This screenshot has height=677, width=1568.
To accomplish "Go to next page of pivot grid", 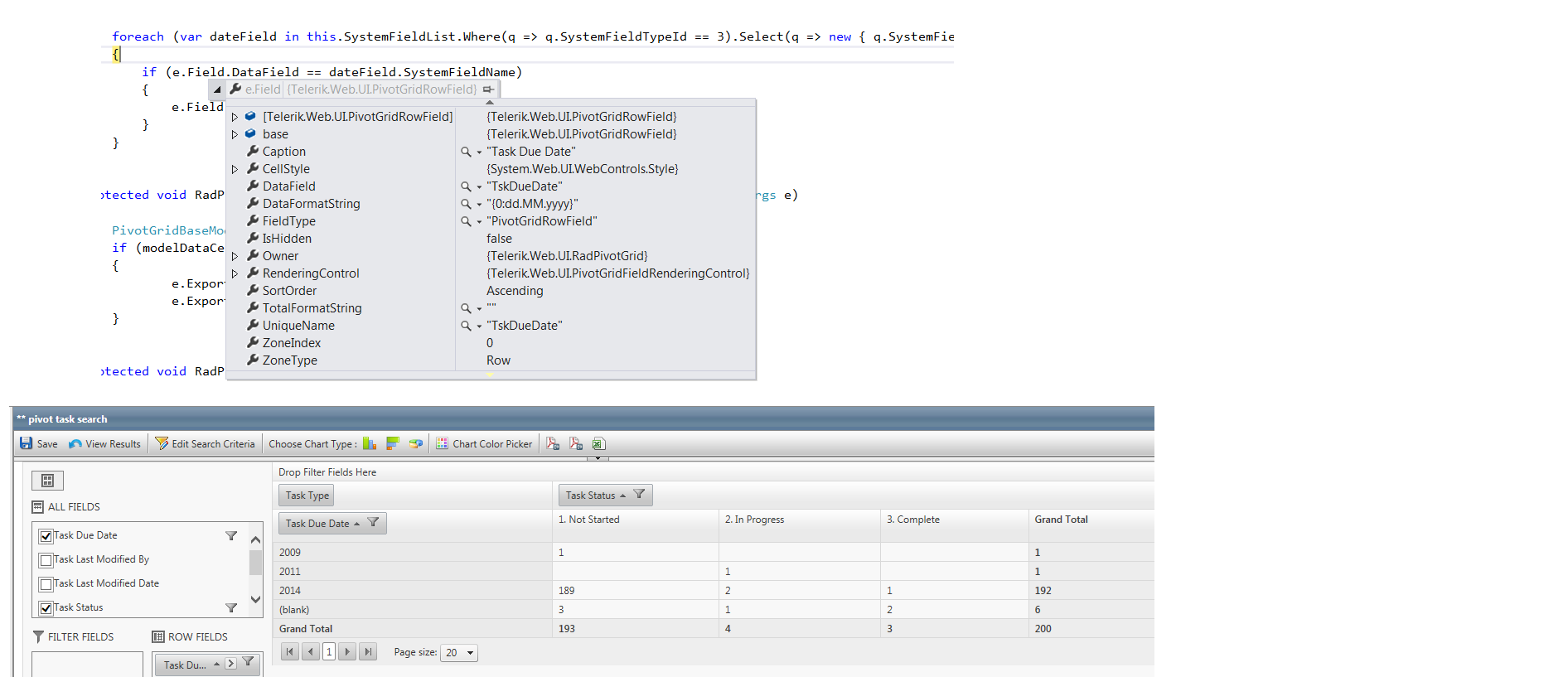I will (x=348, y=652).
